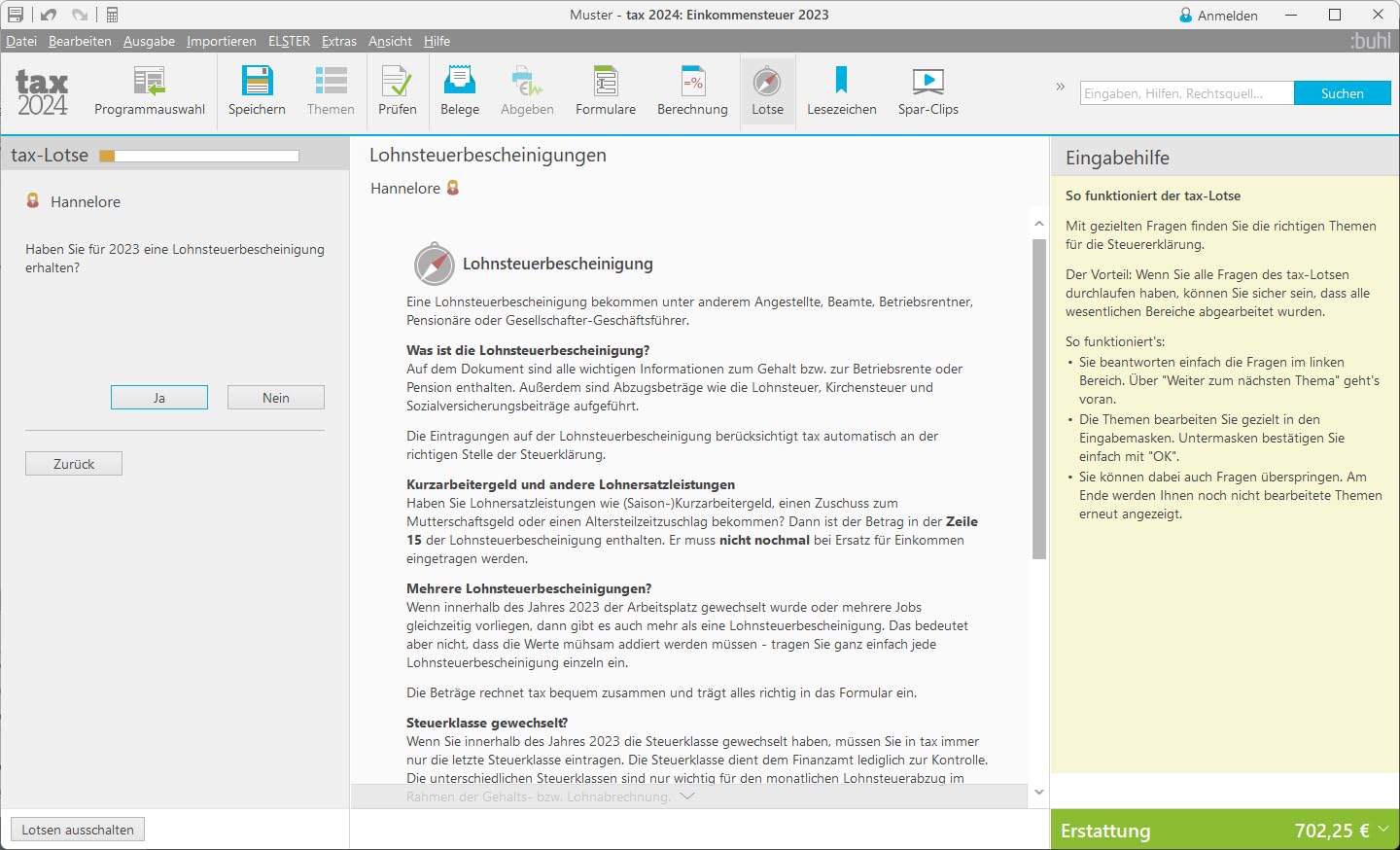Click the Speichern floppy disk icon
This screenshot has width=1400, height=850.
pos(258,81)
